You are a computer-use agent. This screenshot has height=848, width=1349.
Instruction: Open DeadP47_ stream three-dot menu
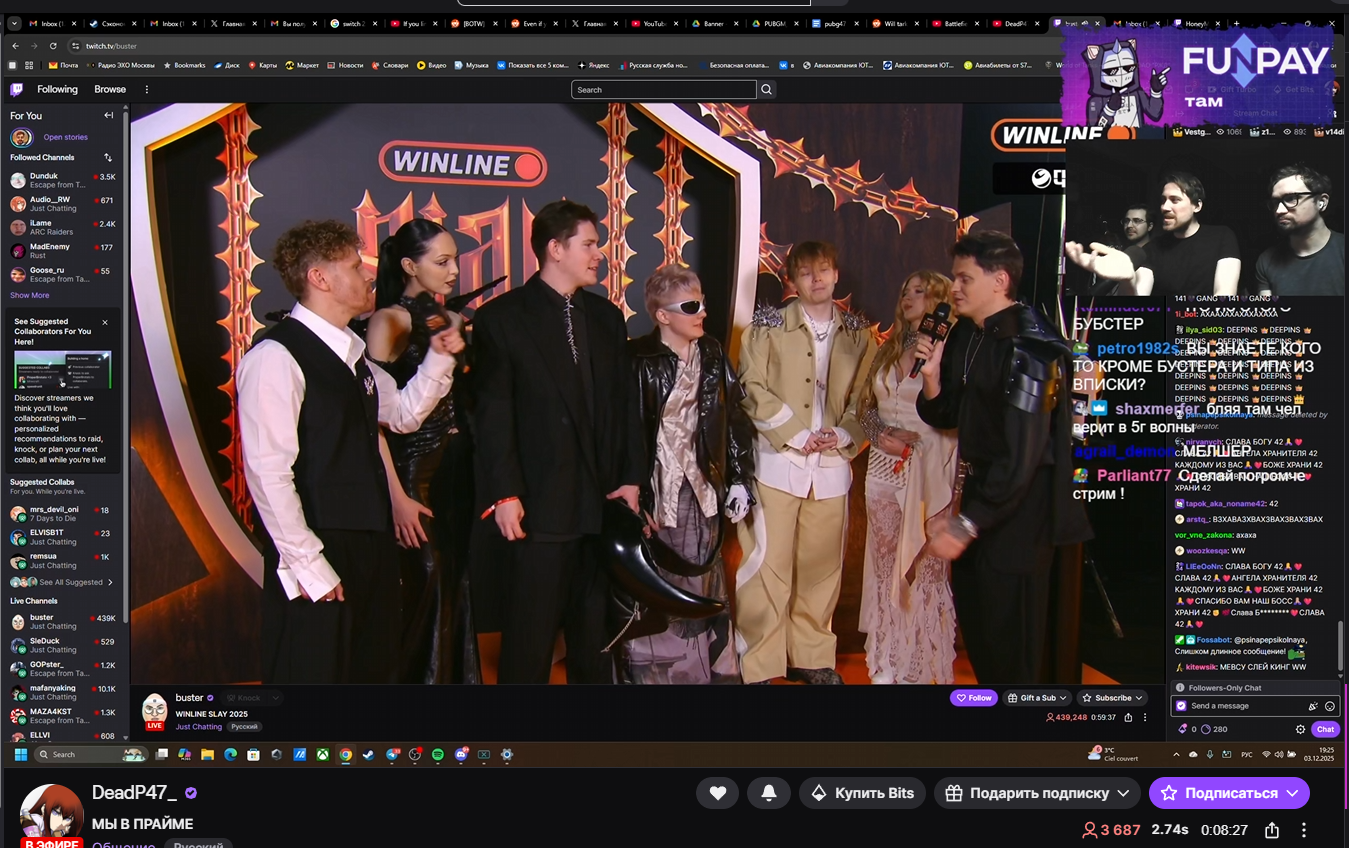pyautogui.click(x=1303, y=830)
